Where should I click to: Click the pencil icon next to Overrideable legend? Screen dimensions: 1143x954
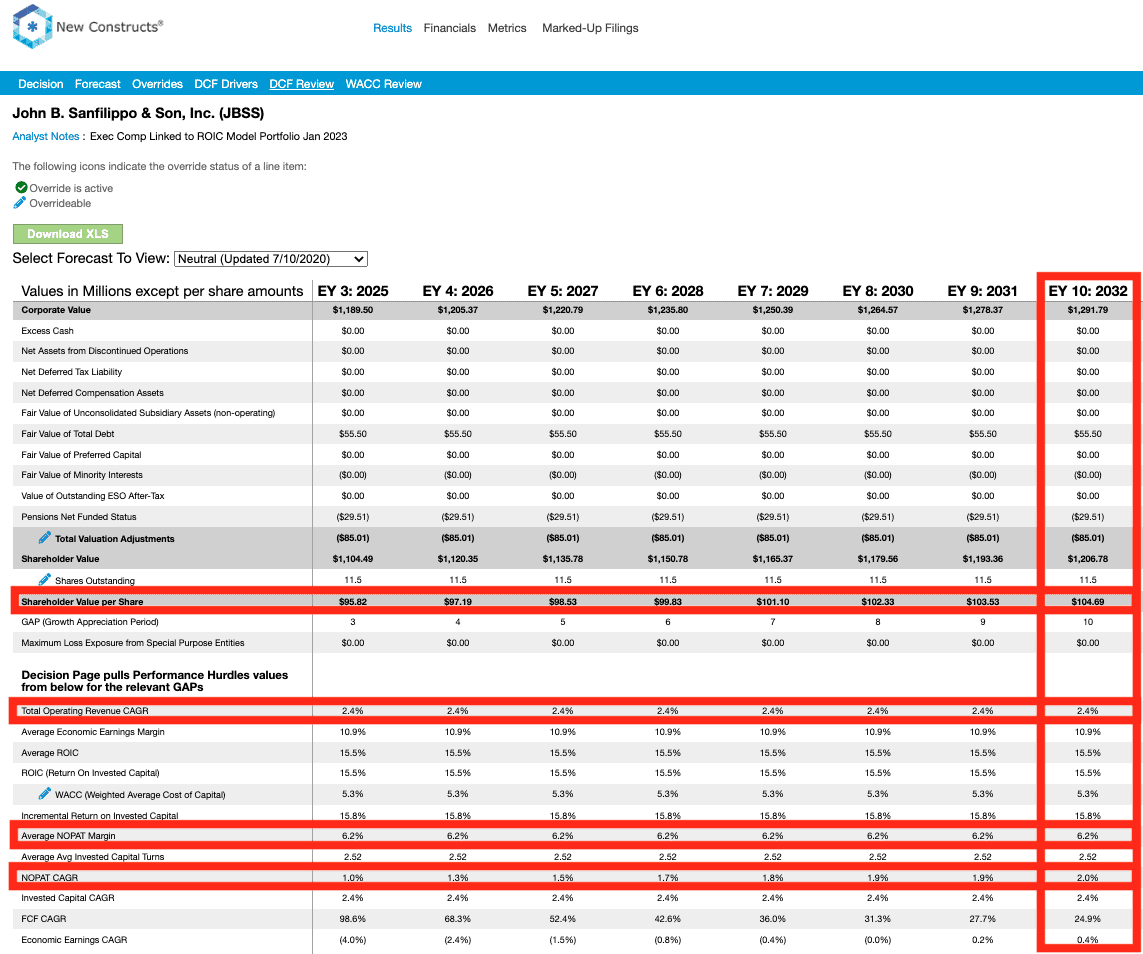(x=20, y=203)
